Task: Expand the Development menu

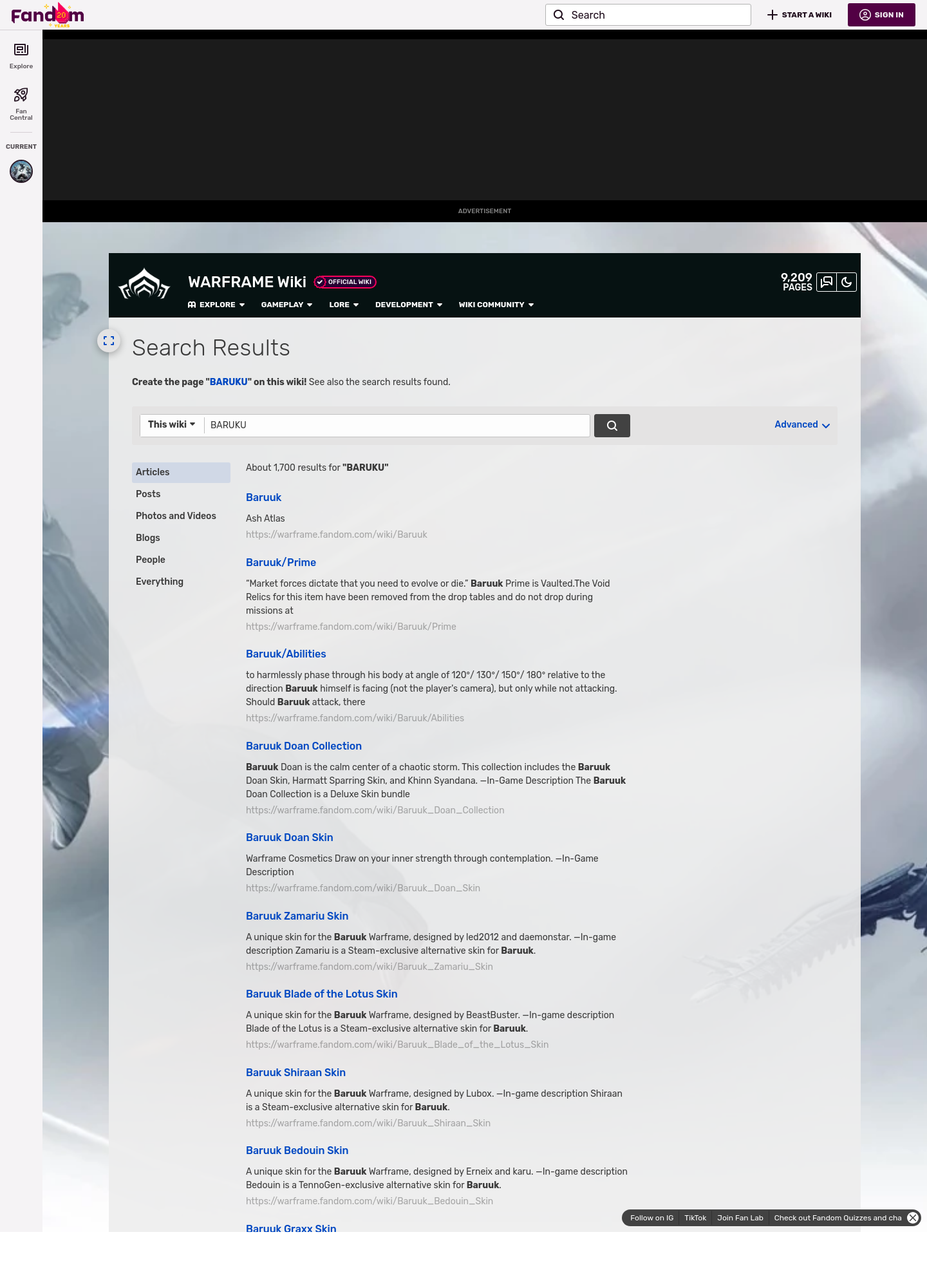Action: tap(409, 305)
